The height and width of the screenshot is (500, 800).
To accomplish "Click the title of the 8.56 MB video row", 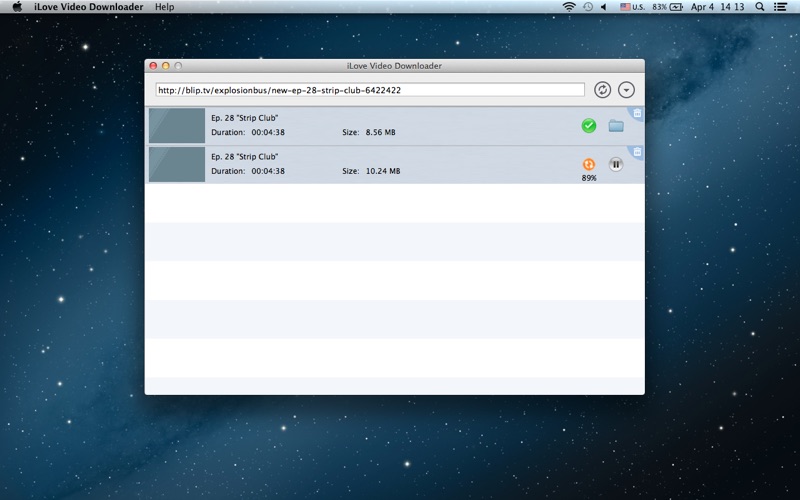I will pos(244,118).
